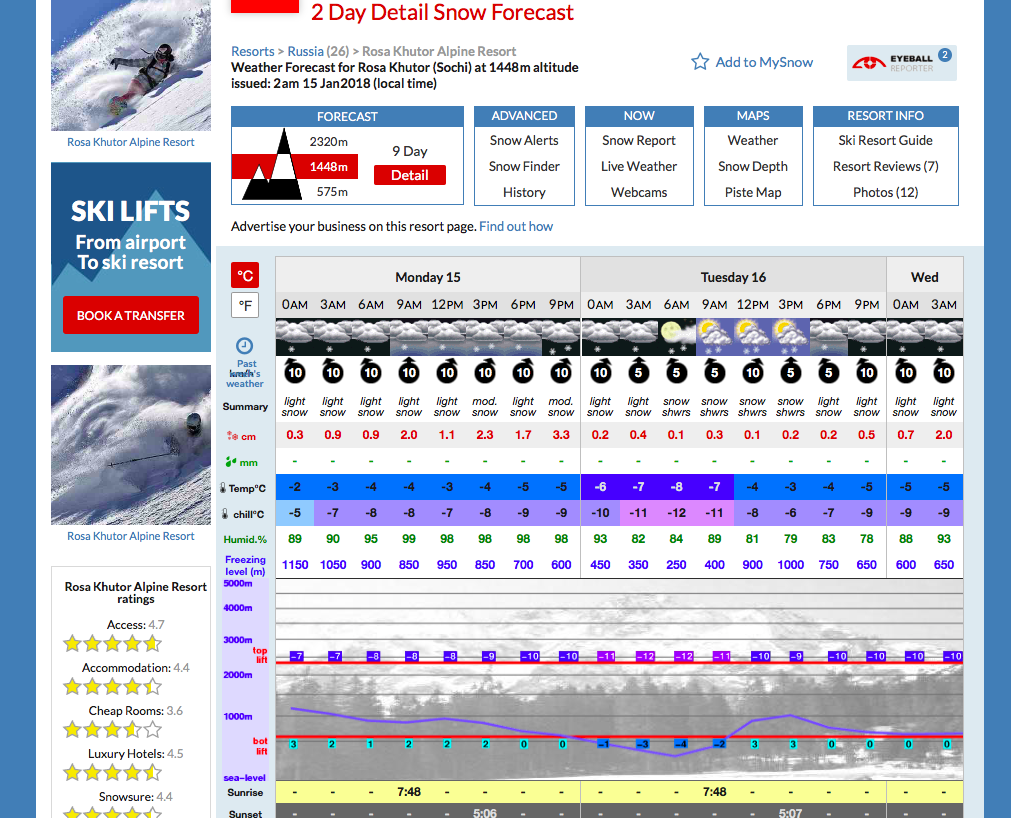1011x818 pixels.
Task: Click Monday 9AM snow cloud weather icon
Action: pyautogui.click(x=409, y=337)
